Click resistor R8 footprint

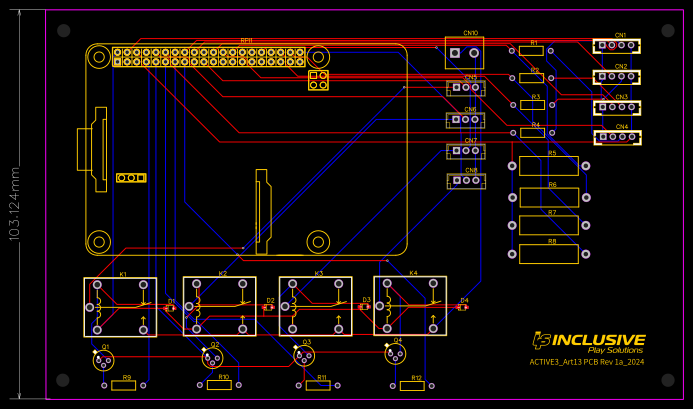pos(549,254)
